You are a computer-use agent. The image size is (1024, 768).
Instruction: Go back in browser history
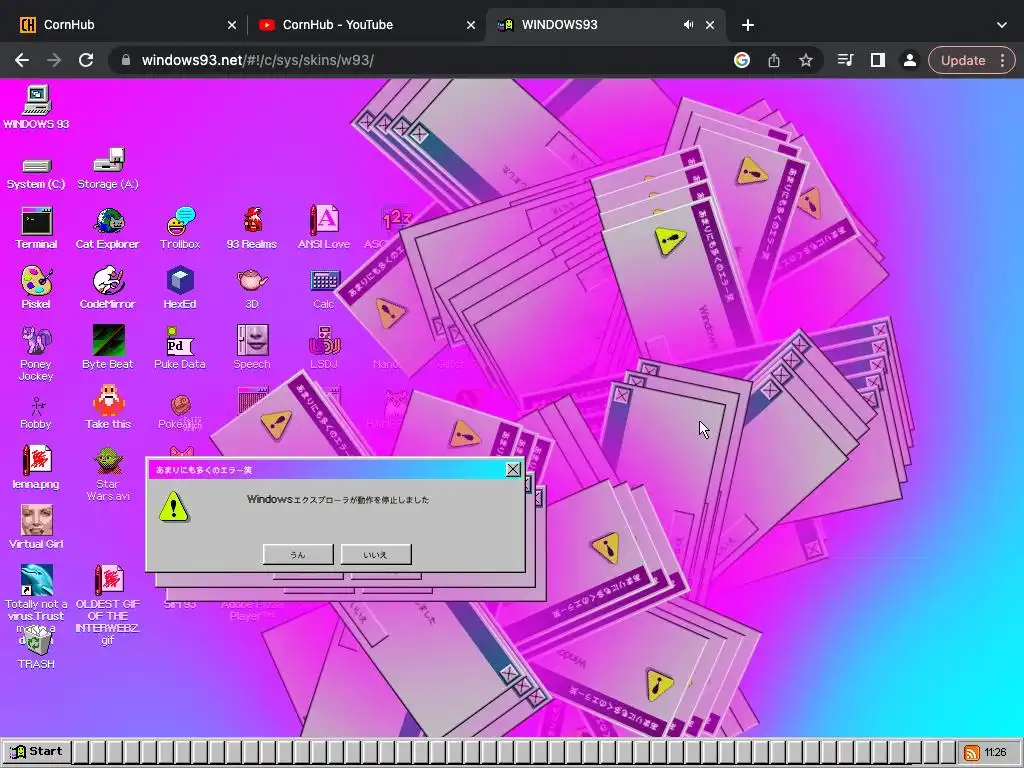pyautogui.click(x=22, y=60)
